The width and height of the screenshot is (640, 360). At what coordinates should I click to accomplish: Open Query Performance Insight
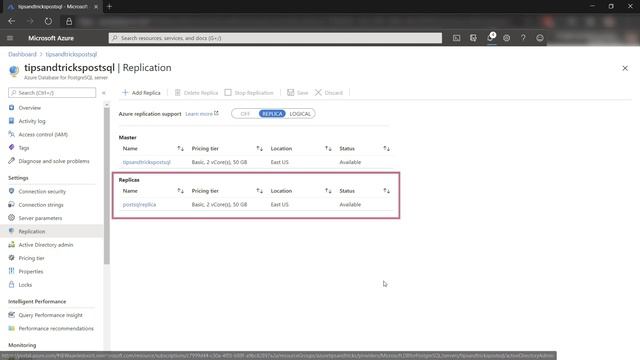(50, 315)
